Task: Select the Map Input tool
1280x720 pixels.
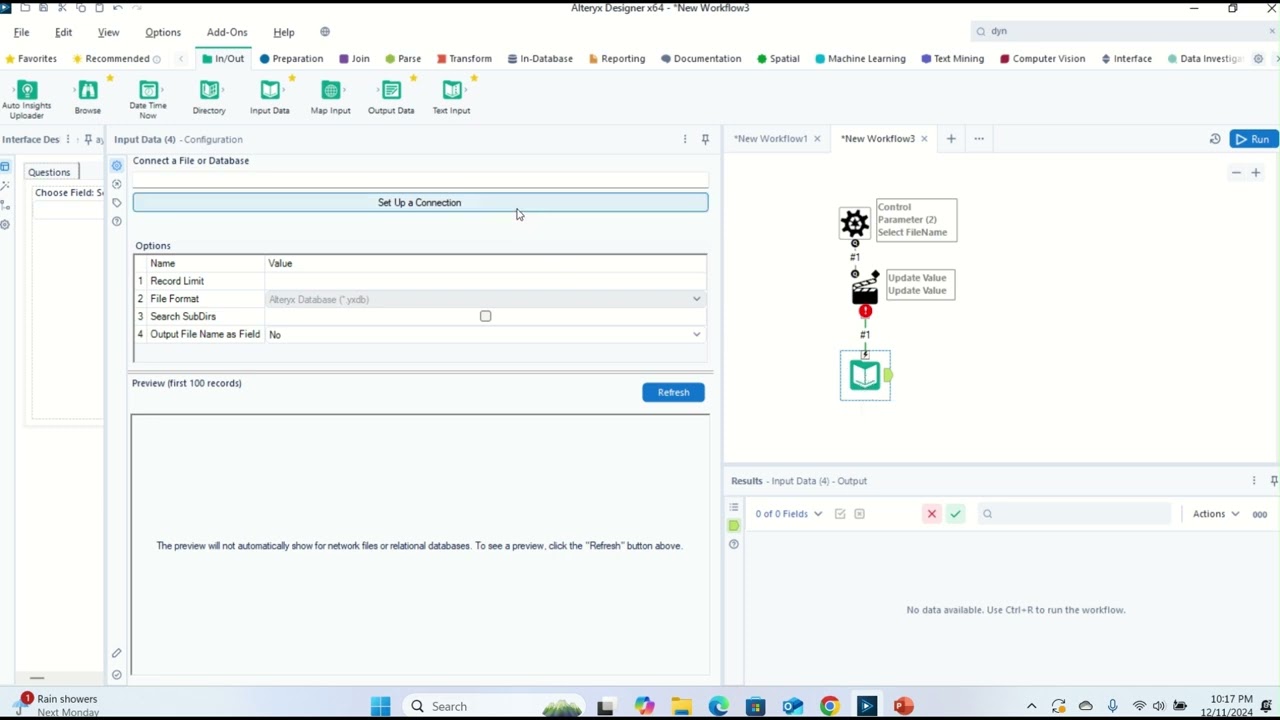Action: [330, 98]
